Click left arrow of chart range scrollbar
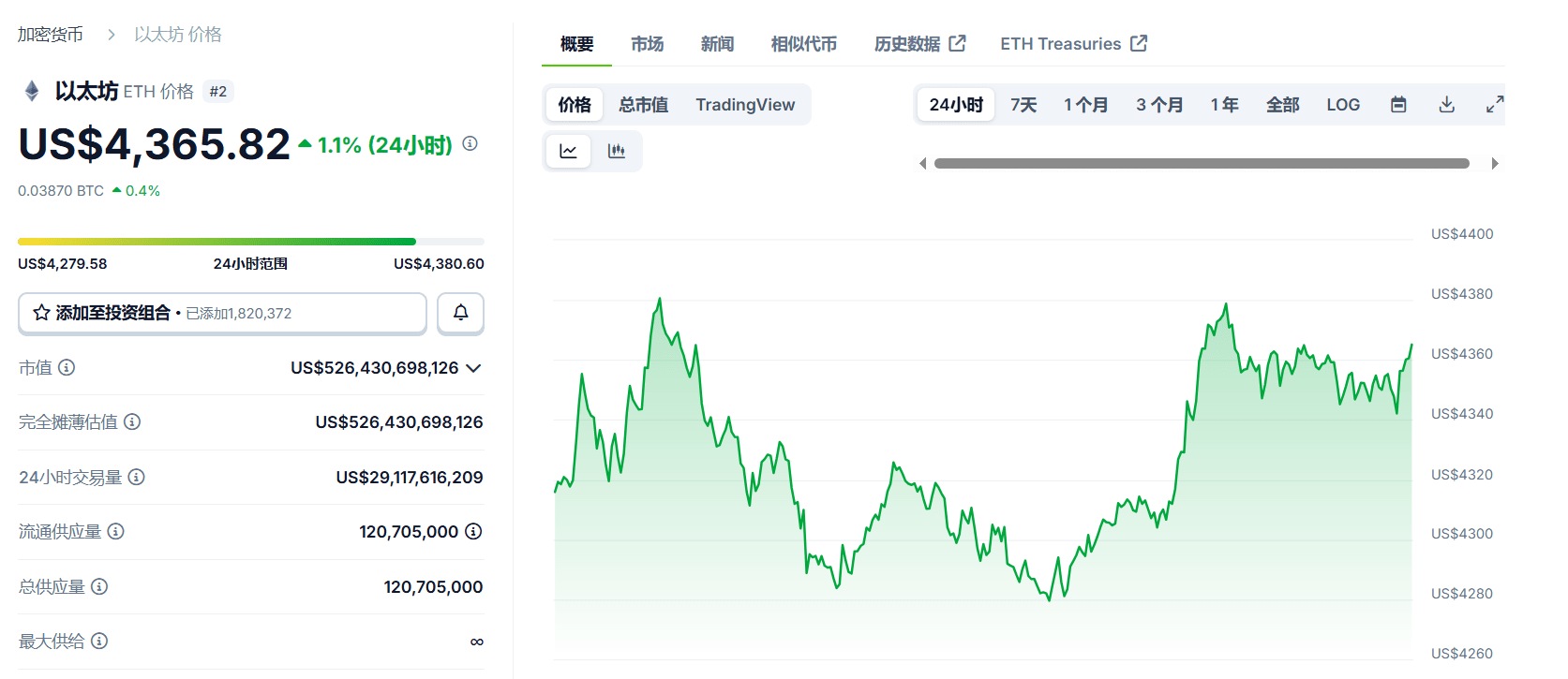 tap(922, 163)
